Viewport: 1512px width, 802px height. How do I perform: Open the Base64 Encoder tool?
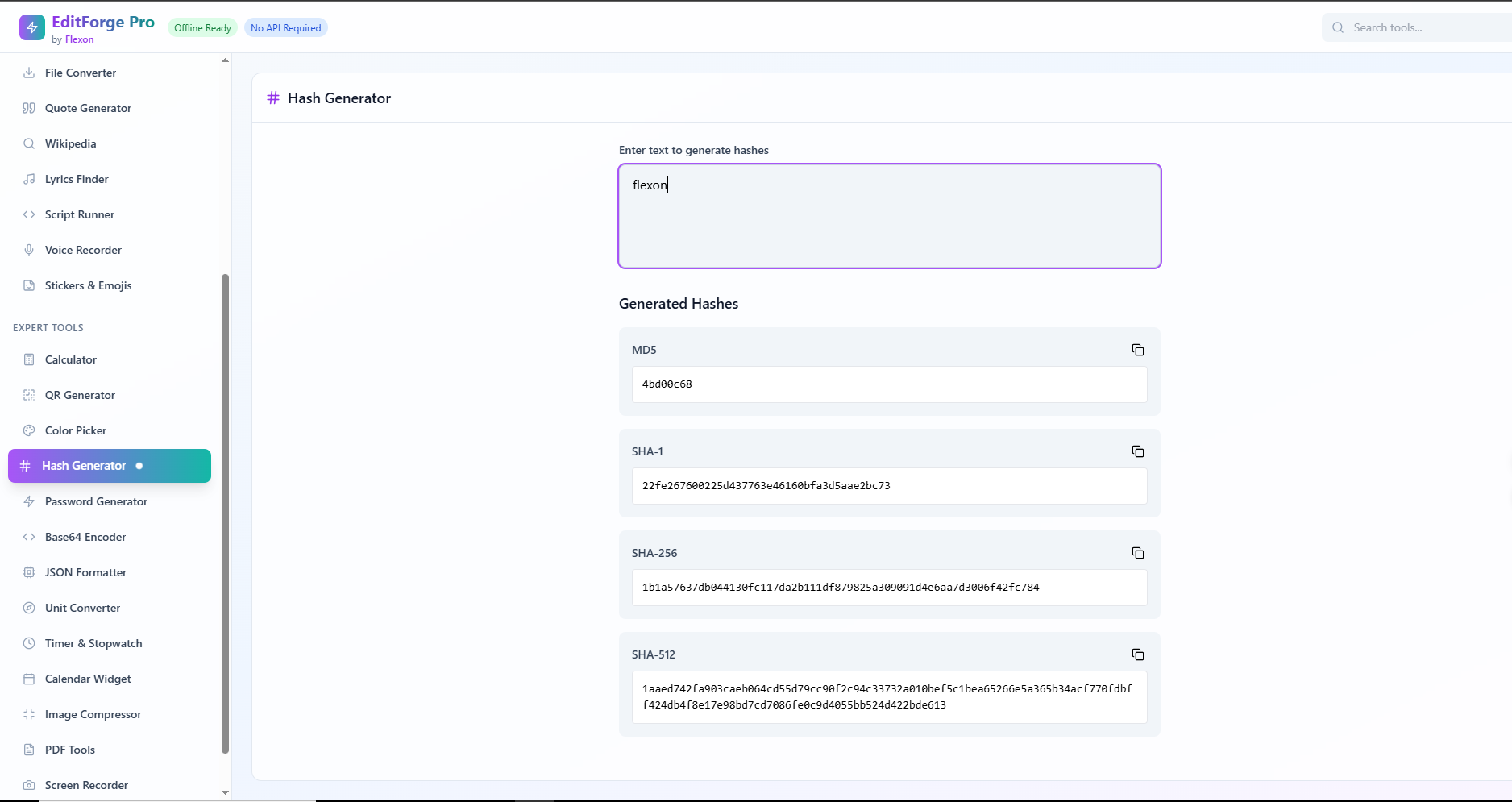tap(110, 537)
